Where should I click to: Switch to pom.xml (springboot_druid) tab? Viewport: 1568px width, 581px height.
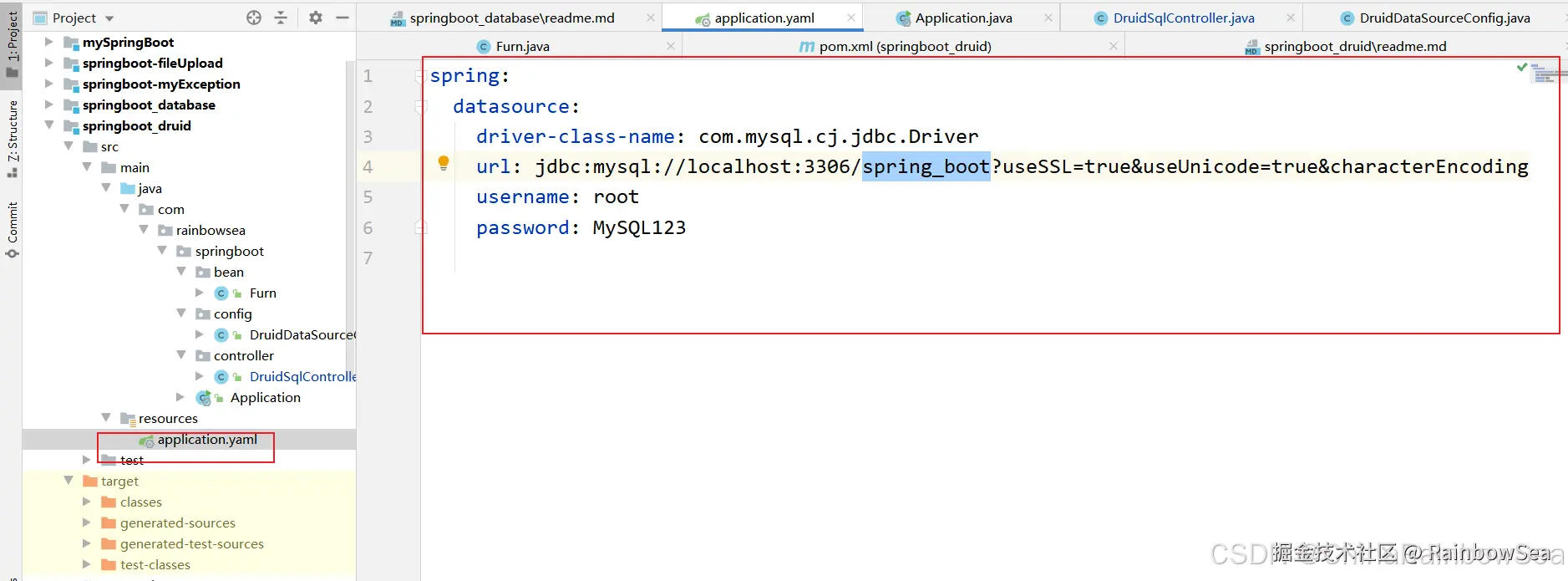coord(905,47)
